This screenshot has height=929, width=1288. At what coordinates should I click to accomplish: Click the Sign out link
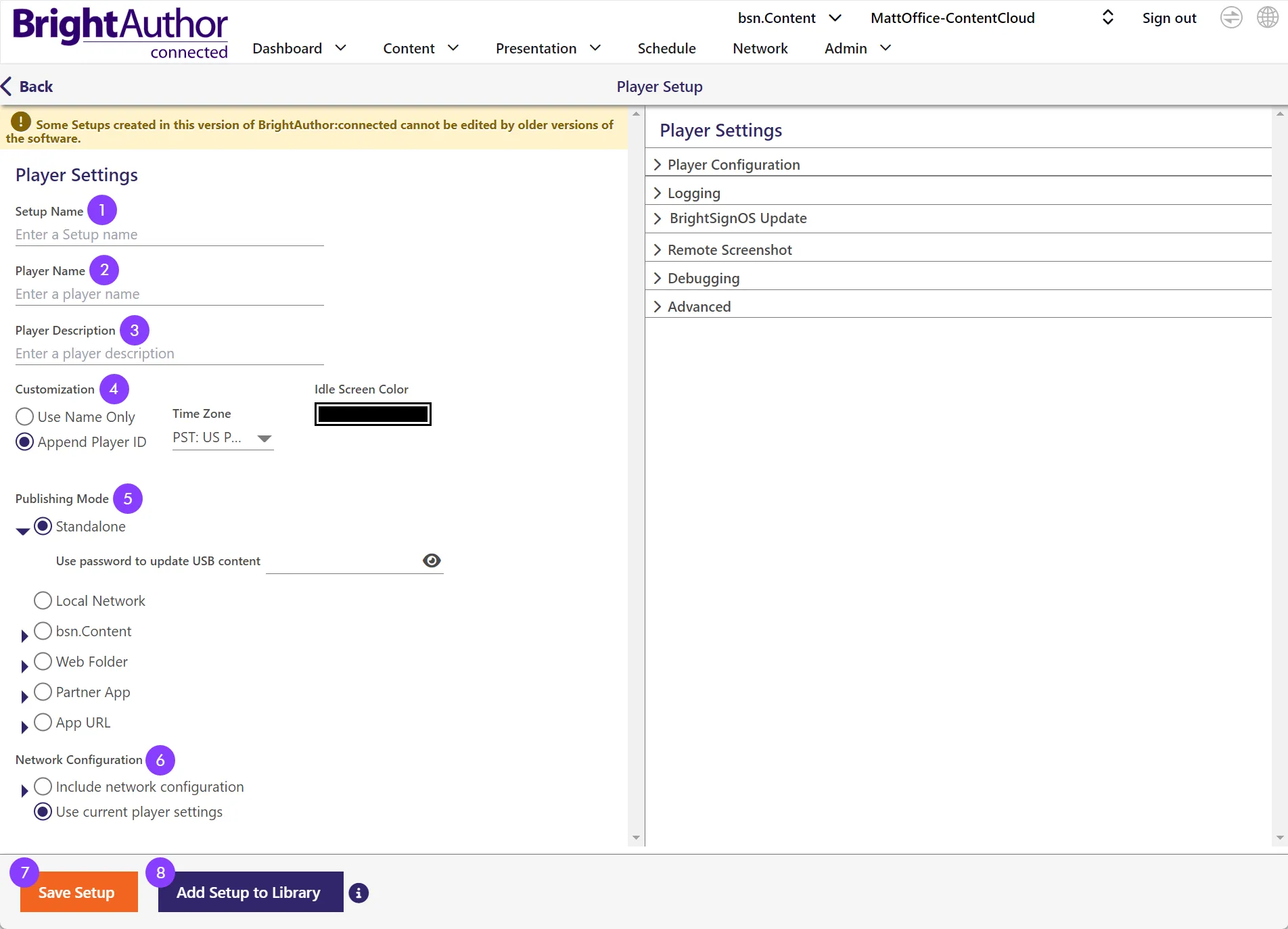[1169, 18]
